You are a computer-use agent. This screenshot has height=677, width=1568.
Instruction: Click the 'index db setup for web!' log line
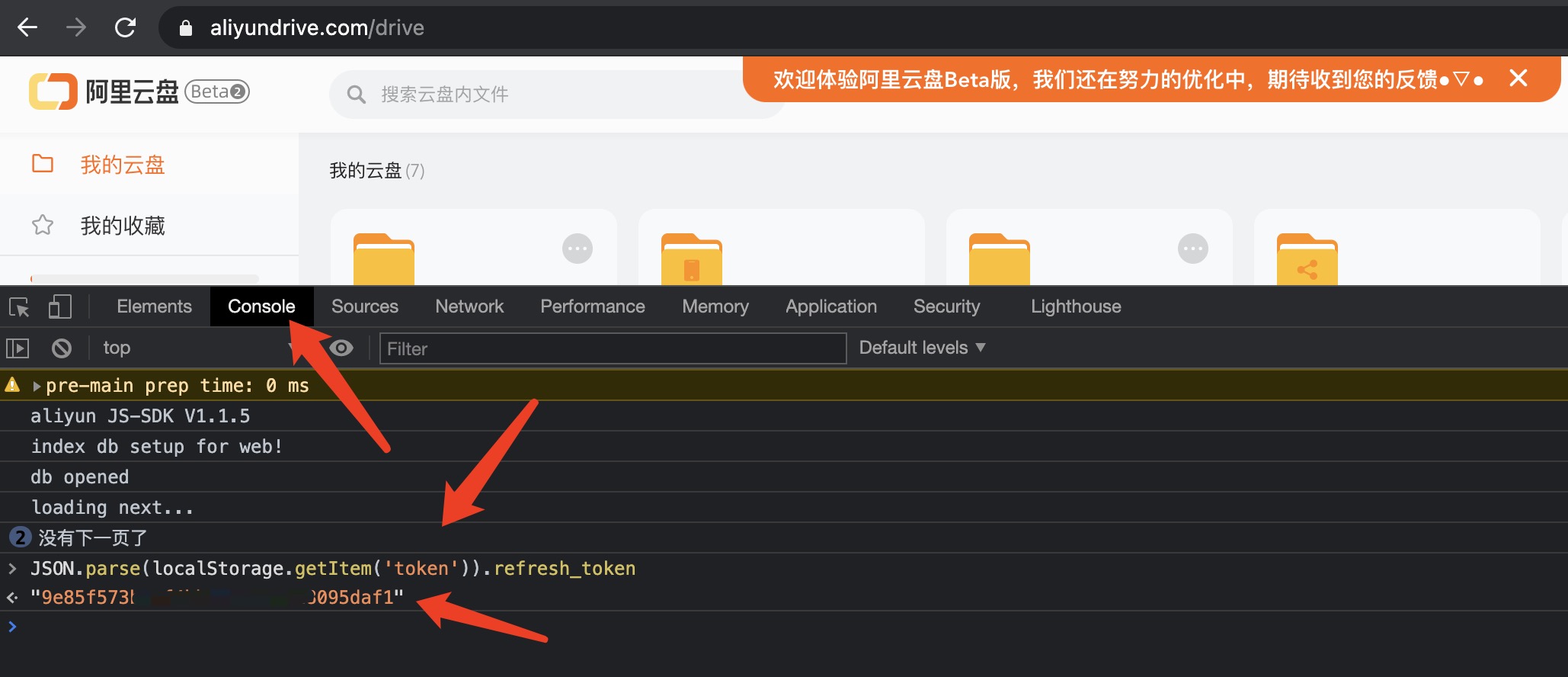(157, 447)
